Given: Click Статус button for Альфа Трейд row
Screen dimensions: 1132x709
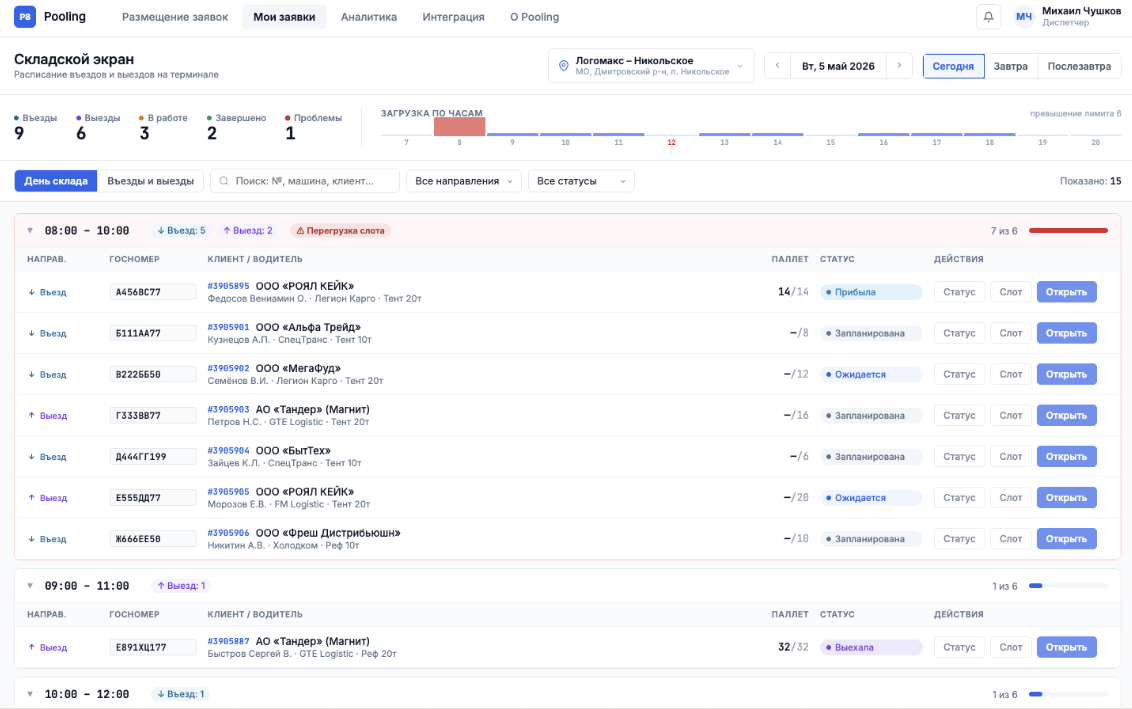Looking at the screenshot, I should pyautogui.click(x=959, y=334).
